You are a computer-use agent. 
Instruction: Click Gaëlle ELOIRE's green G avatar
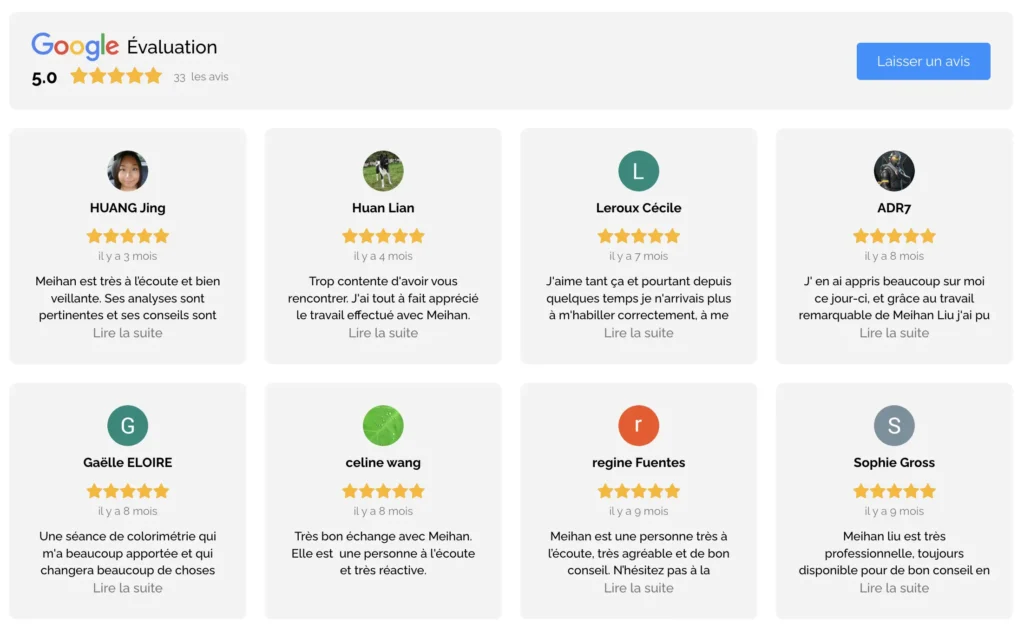pos(128,426)
